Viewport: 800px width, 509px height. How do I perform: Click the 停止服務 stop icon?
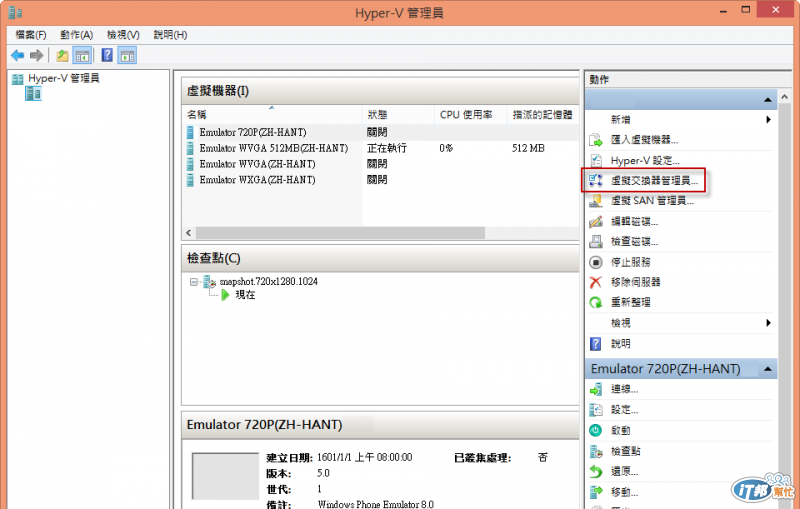tap(595, 262)
